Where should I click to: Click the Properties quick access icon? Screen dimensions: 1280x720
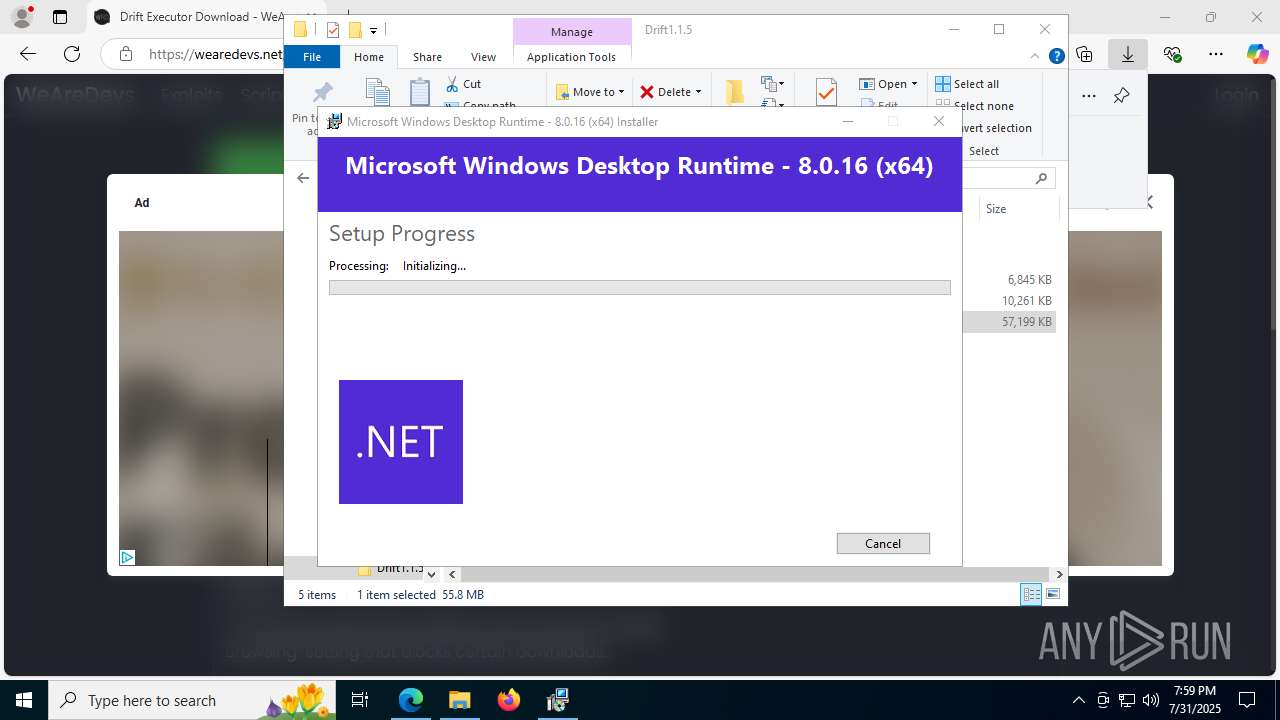coord(333,30)
